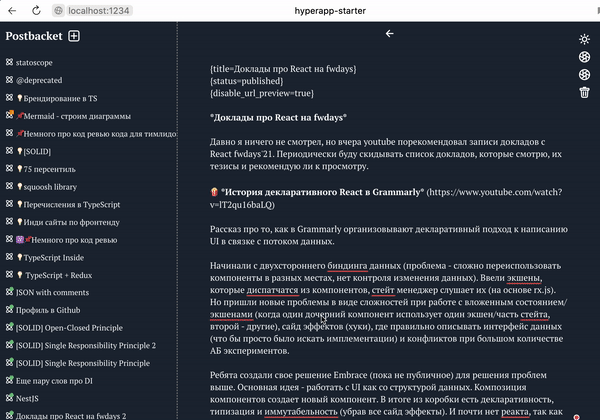Open 'Доклады про React на fwdays 2' post

(x=71, y=416)
